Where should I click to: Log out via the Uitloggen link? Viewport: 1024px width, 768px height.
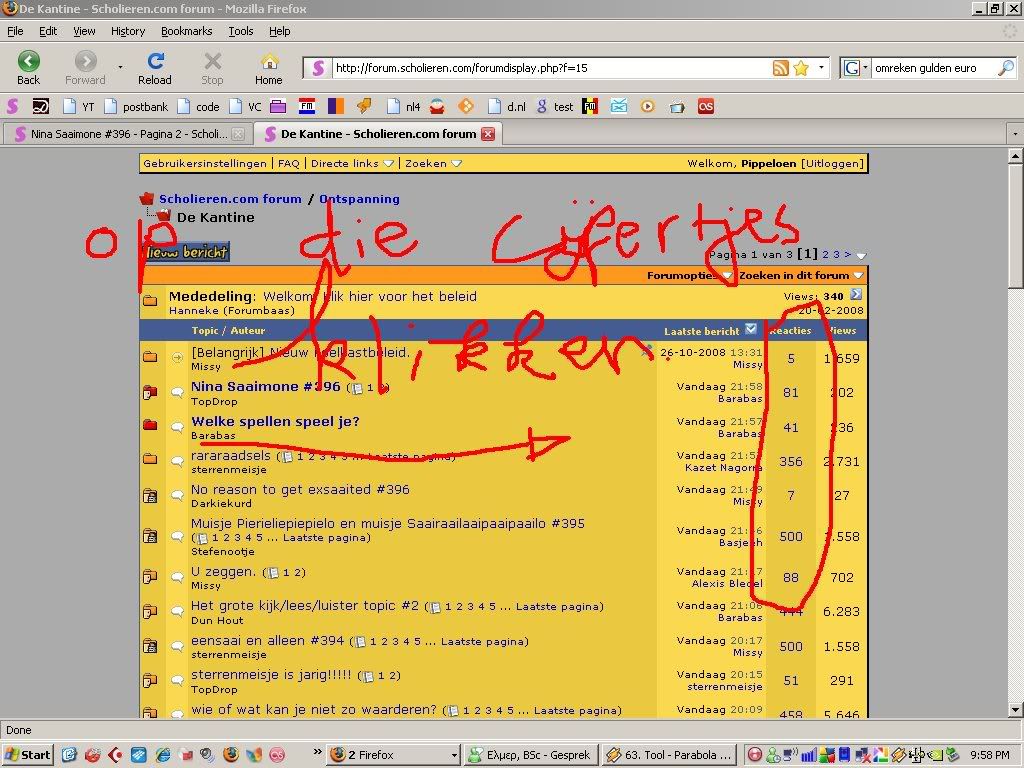pos(833,163)
